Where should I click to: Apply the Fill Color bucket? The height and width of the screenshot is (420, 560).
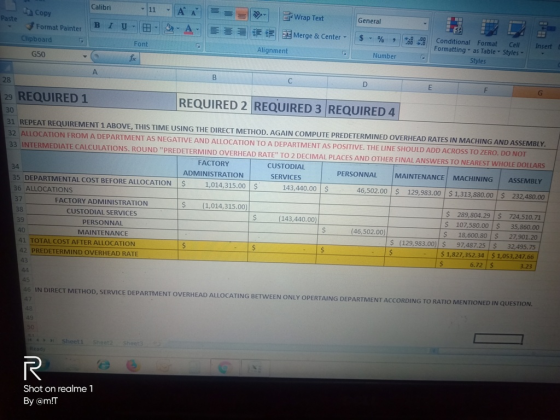tap(169, 28)
